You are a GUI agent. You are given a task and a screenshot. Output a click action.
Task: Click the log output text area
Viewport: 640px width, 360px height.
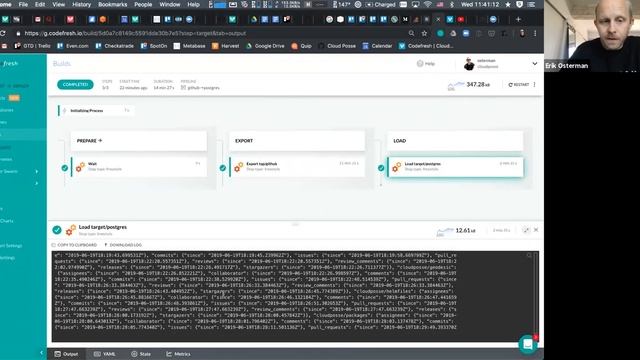coord(295,296)
